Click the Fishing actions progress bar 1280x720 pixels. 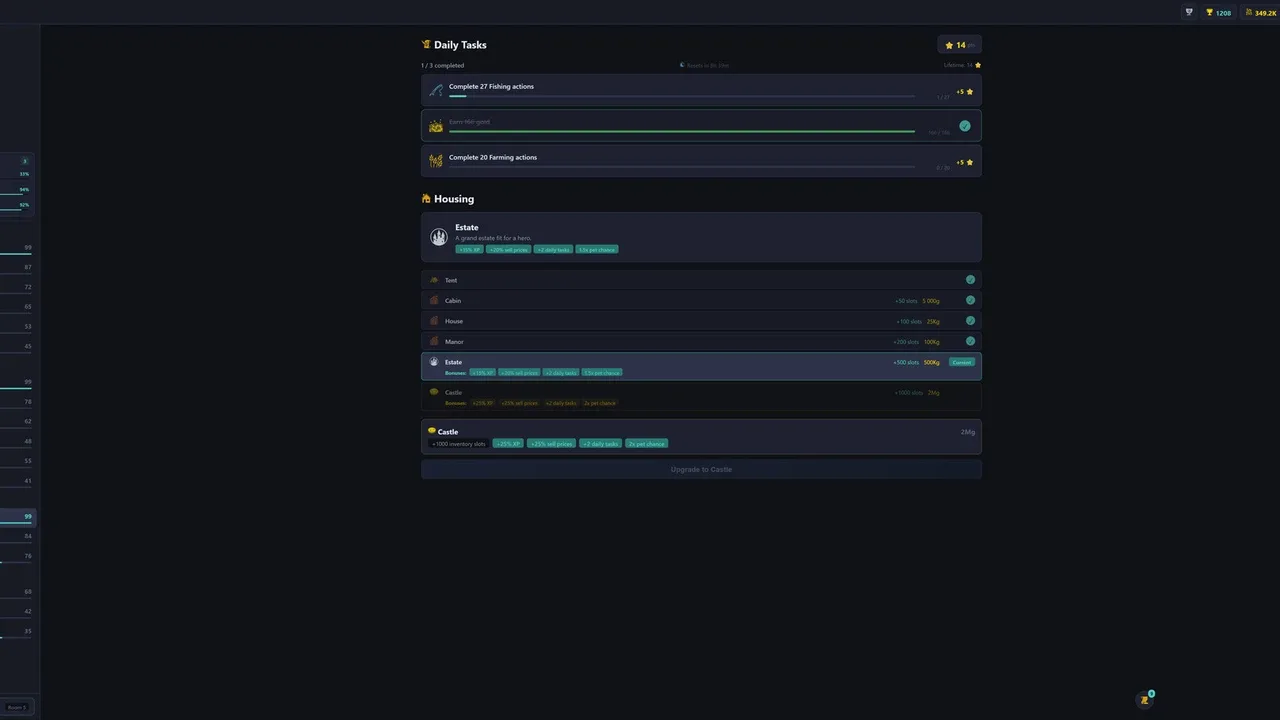[x=682, y=96]
